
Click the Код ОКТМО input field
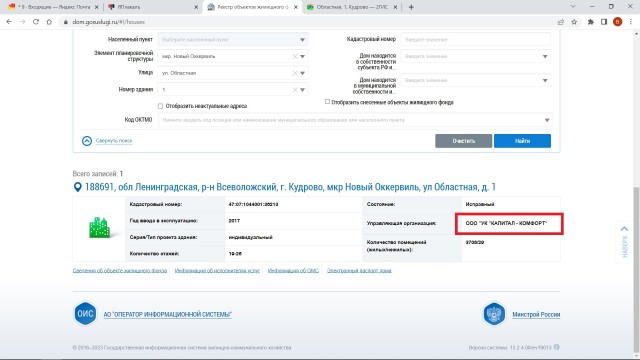(355, 120)
